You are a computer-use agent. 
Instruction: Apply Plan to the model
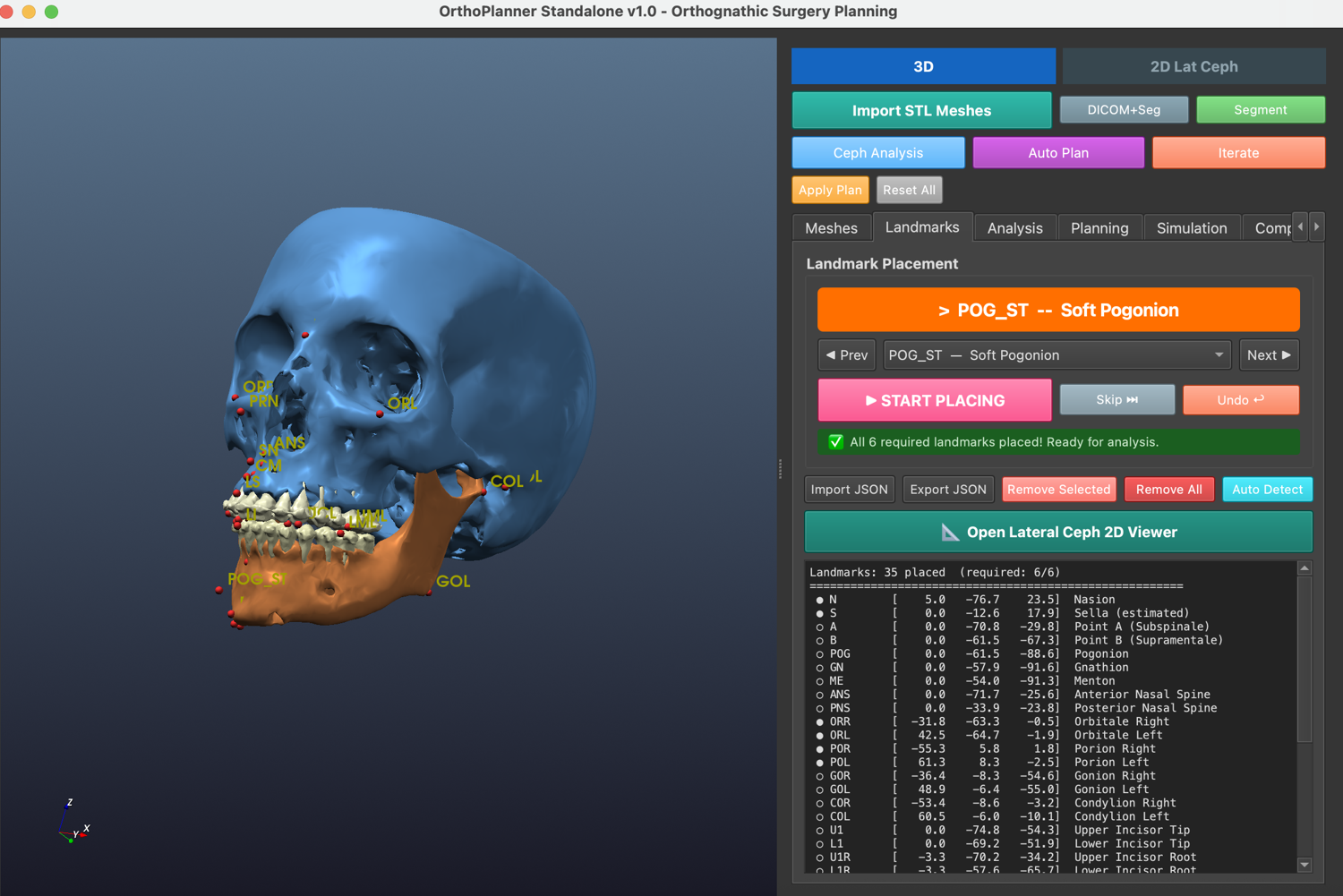click(830, 190)
